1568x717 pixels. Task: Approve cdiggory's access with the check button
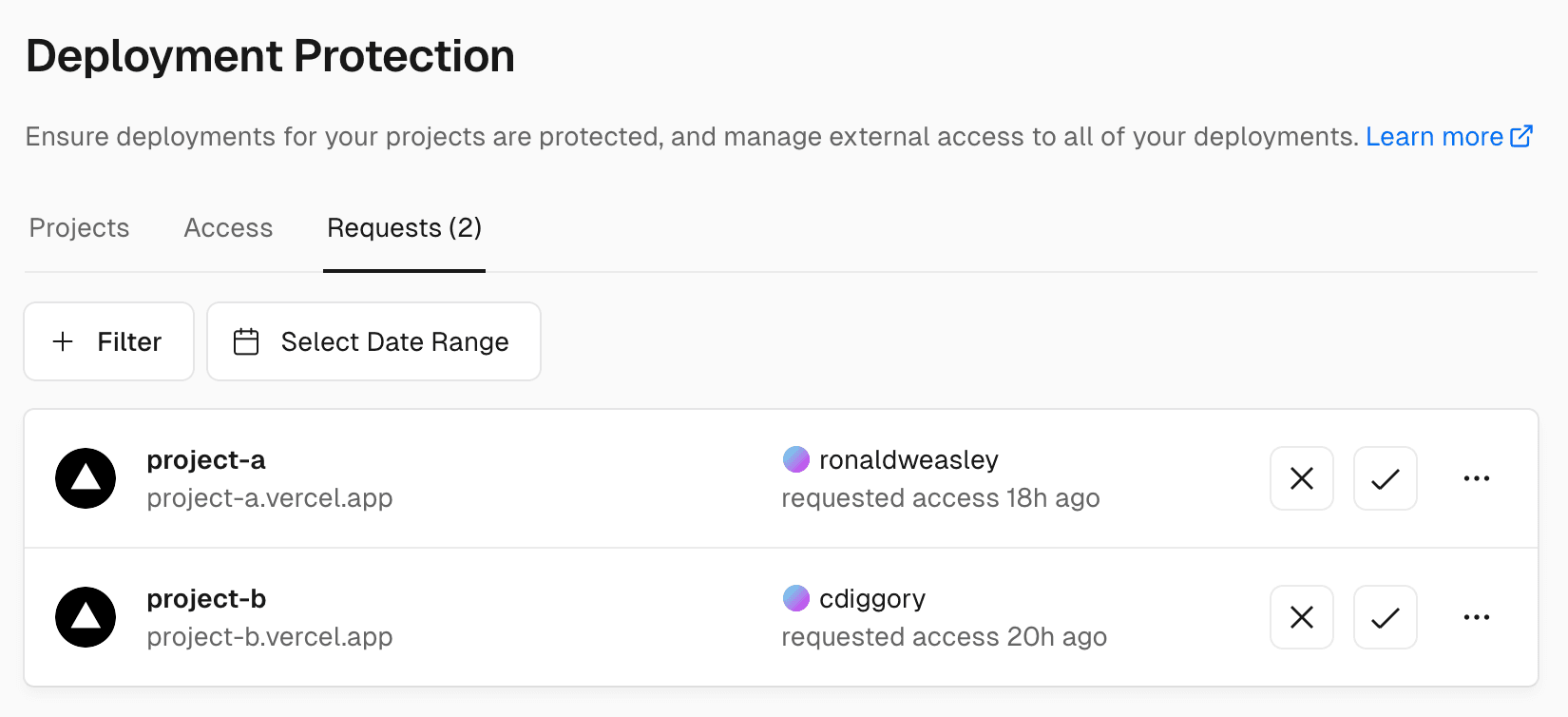point(1385,617)
